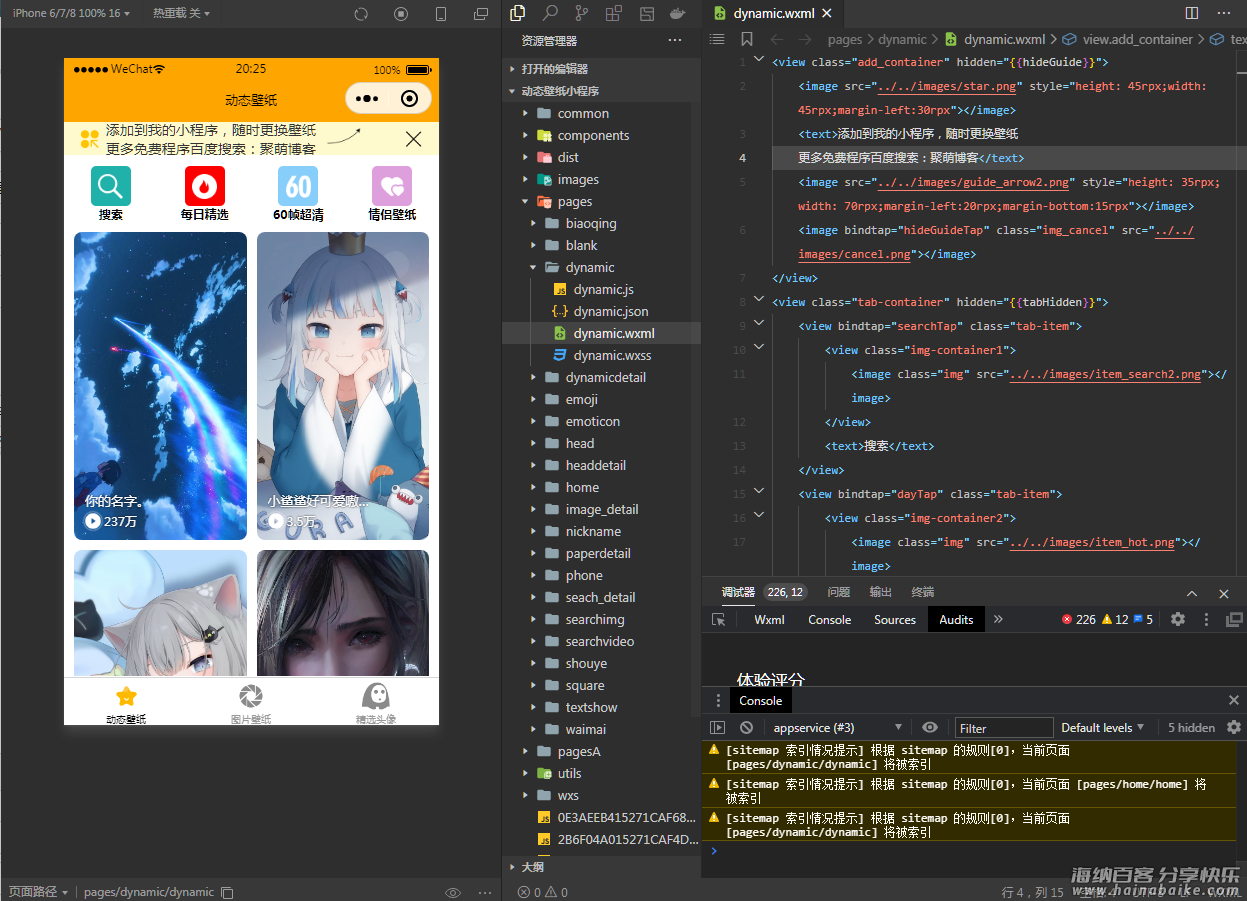Go forward with the editor right arrow
Viewport: 1247px width, 901px height.
tap(807, 39)
